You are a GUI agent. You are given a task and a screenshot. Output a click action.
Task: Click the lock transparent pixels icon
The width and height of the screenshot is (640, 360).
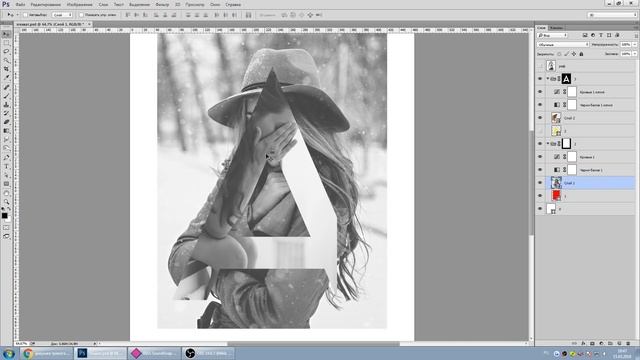click(559, 54)
